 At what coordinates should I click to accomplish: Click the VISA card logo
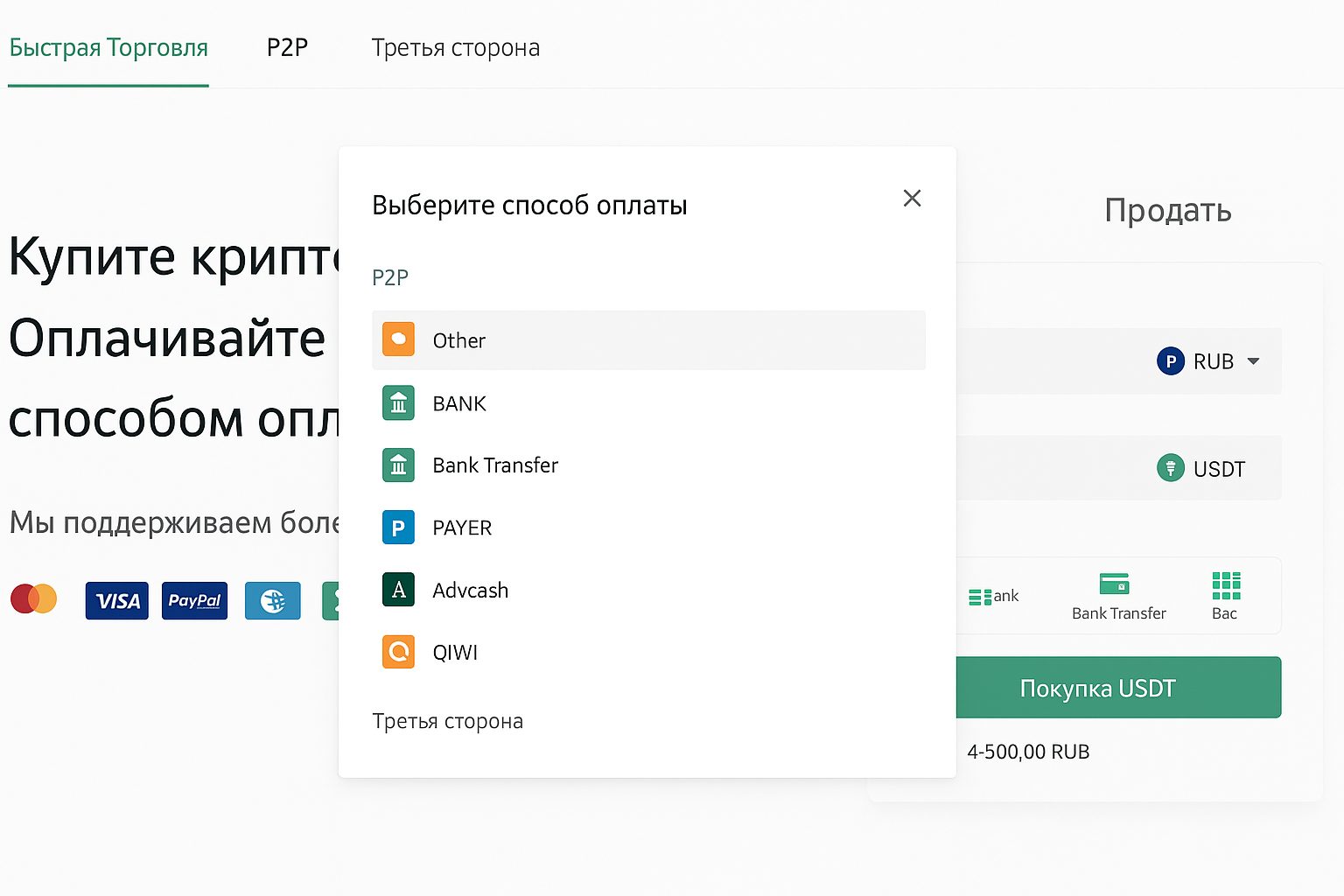click(117, 601)
